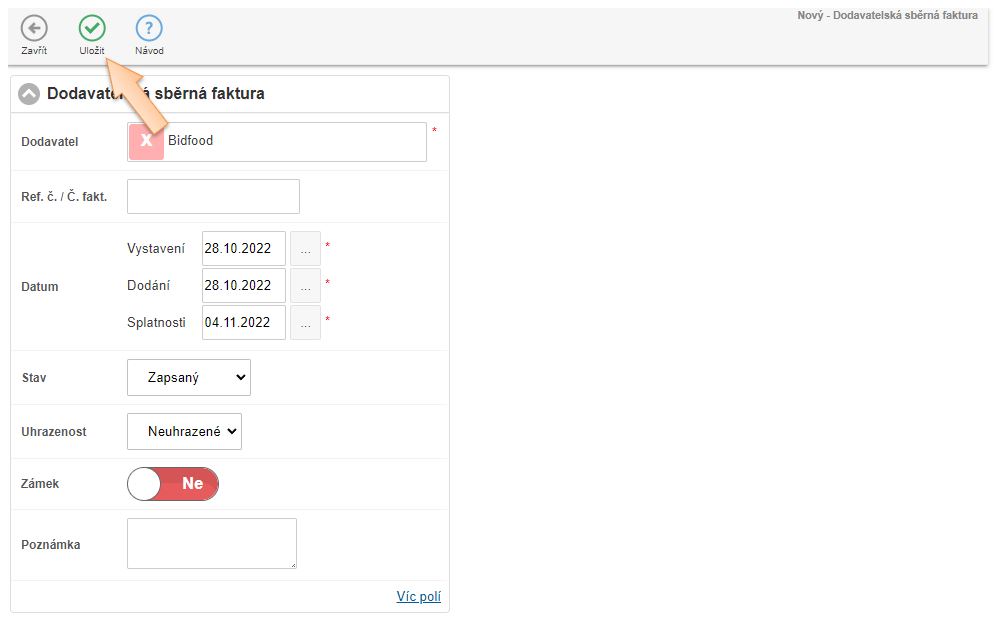The height and width of the screenshot is (623, 996).
Task: Click the Víc polí link
Action: (x=418, y=597)
